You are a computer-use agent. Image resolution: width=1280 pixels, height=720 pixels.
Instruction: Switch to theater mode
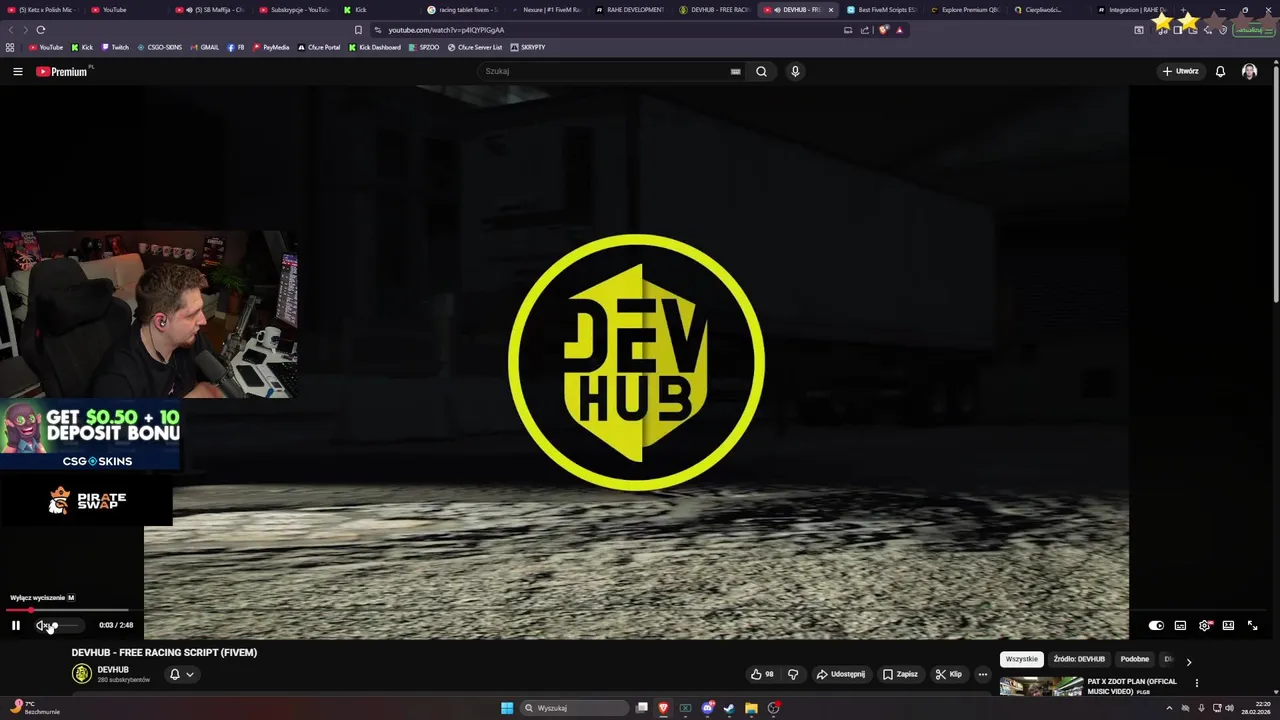point(1228,625)
